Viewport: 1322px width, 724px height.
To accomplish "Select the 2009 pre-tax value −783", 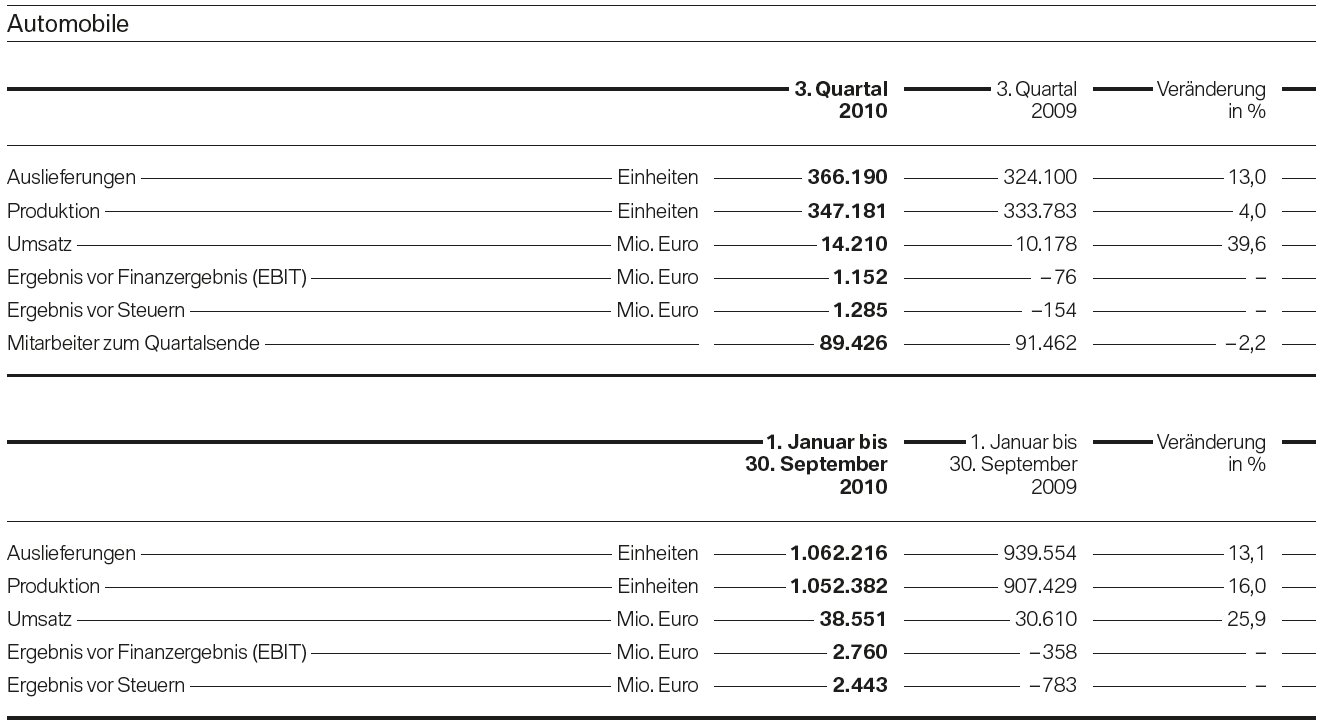I will (x=1053, y=685).
